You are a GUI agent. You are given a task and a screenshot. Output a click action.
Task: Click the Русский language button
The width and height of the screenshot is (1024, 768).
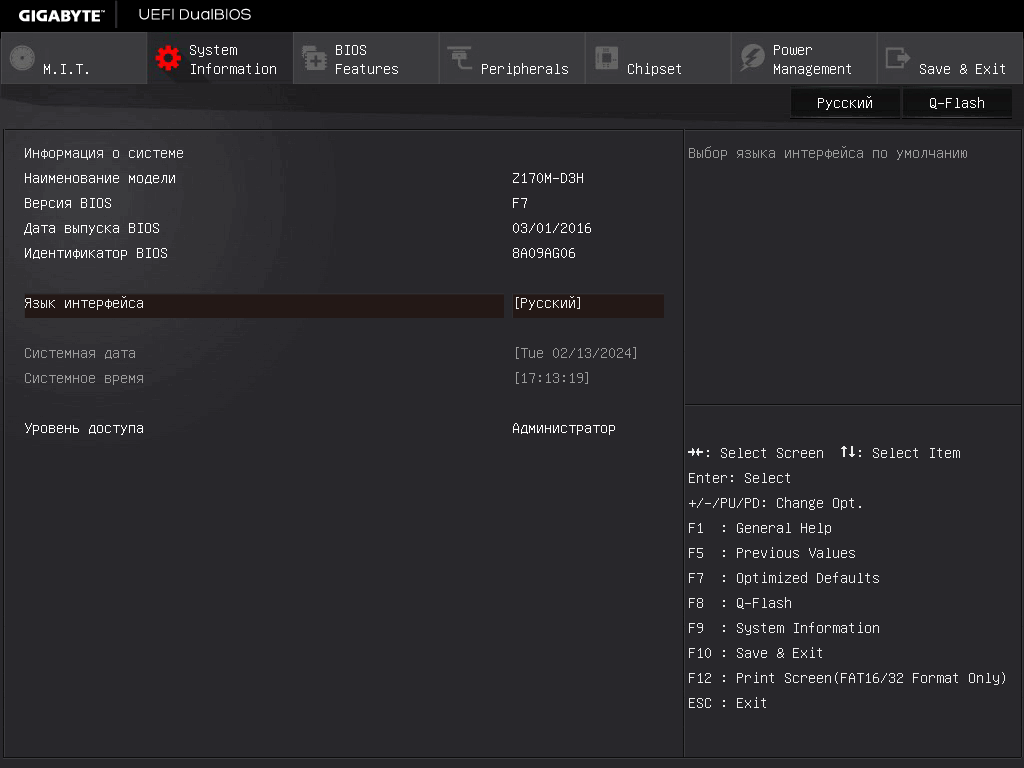pyautogui.click(x=844, y=103)
